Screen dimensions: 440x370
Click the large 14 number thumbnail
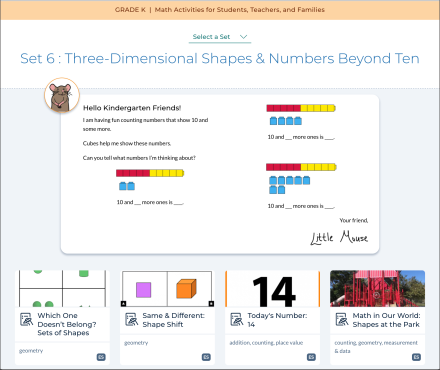[x=272, y=289]
